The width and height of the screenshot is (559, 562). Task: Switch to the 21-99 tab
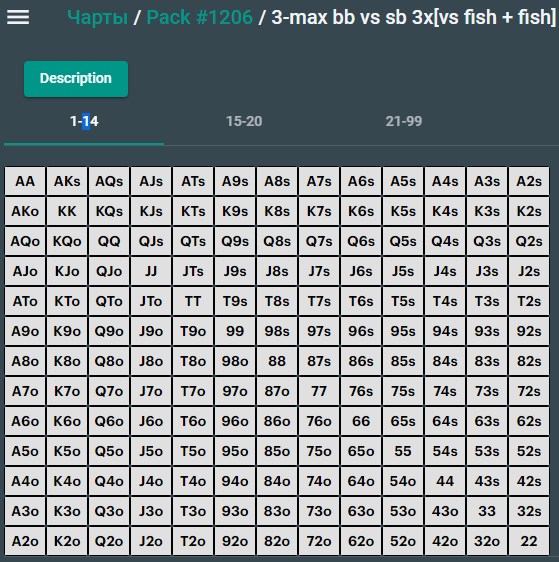[x=404, y=122]
